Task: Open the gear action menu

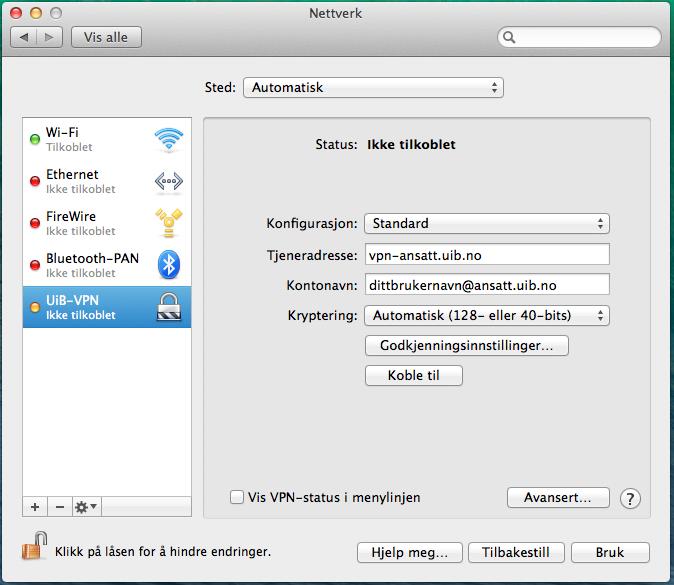Action: click(x=87, y=507)
